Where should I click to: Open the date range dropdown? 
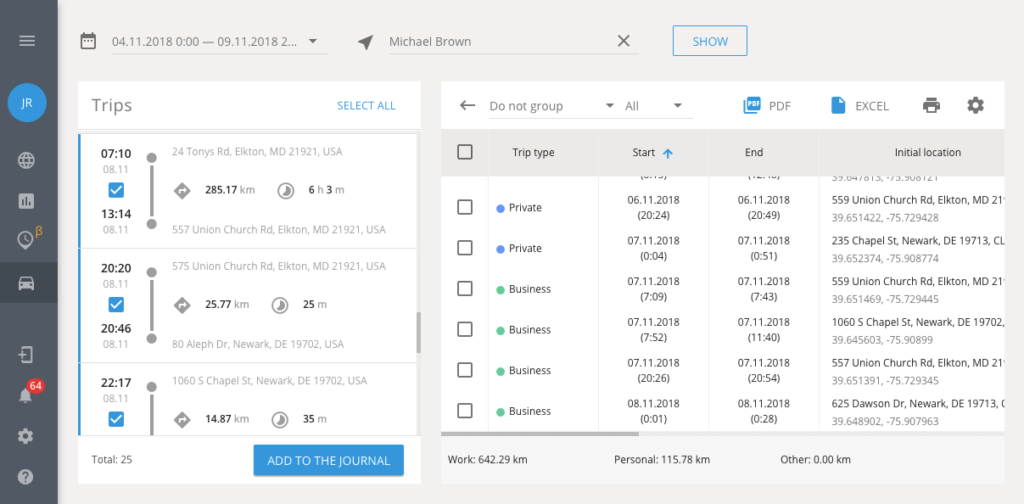pyautogui.click(x=313, y=42)
